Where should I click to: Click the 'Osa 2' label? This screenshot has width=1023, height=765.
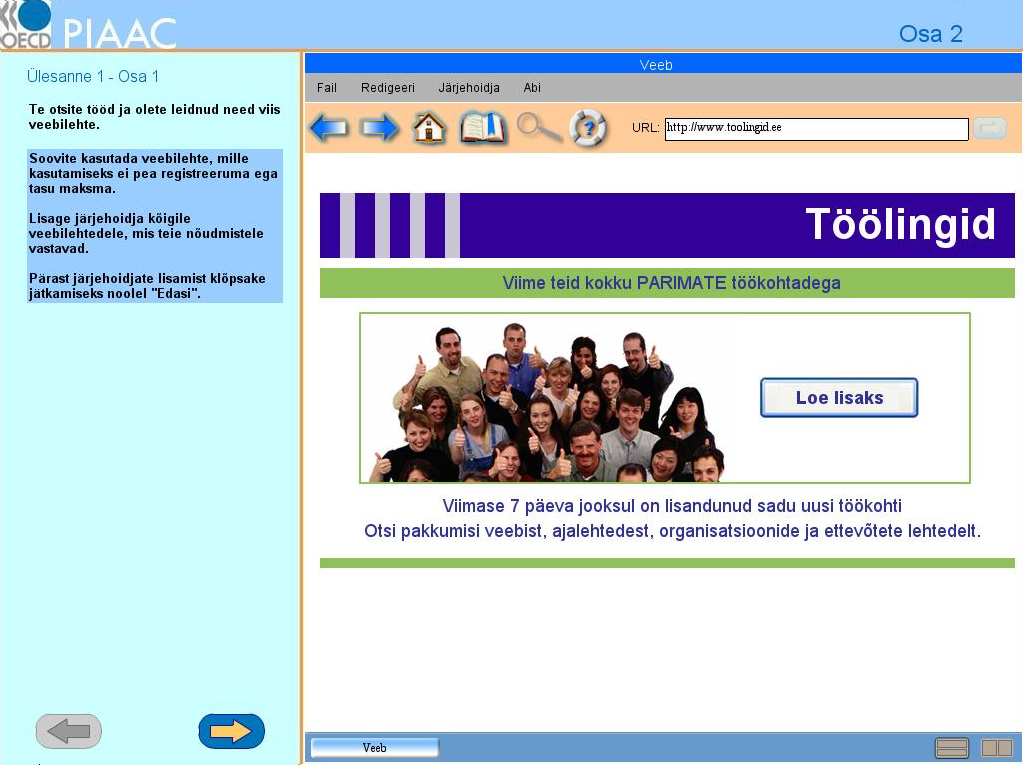pos(931,34)
